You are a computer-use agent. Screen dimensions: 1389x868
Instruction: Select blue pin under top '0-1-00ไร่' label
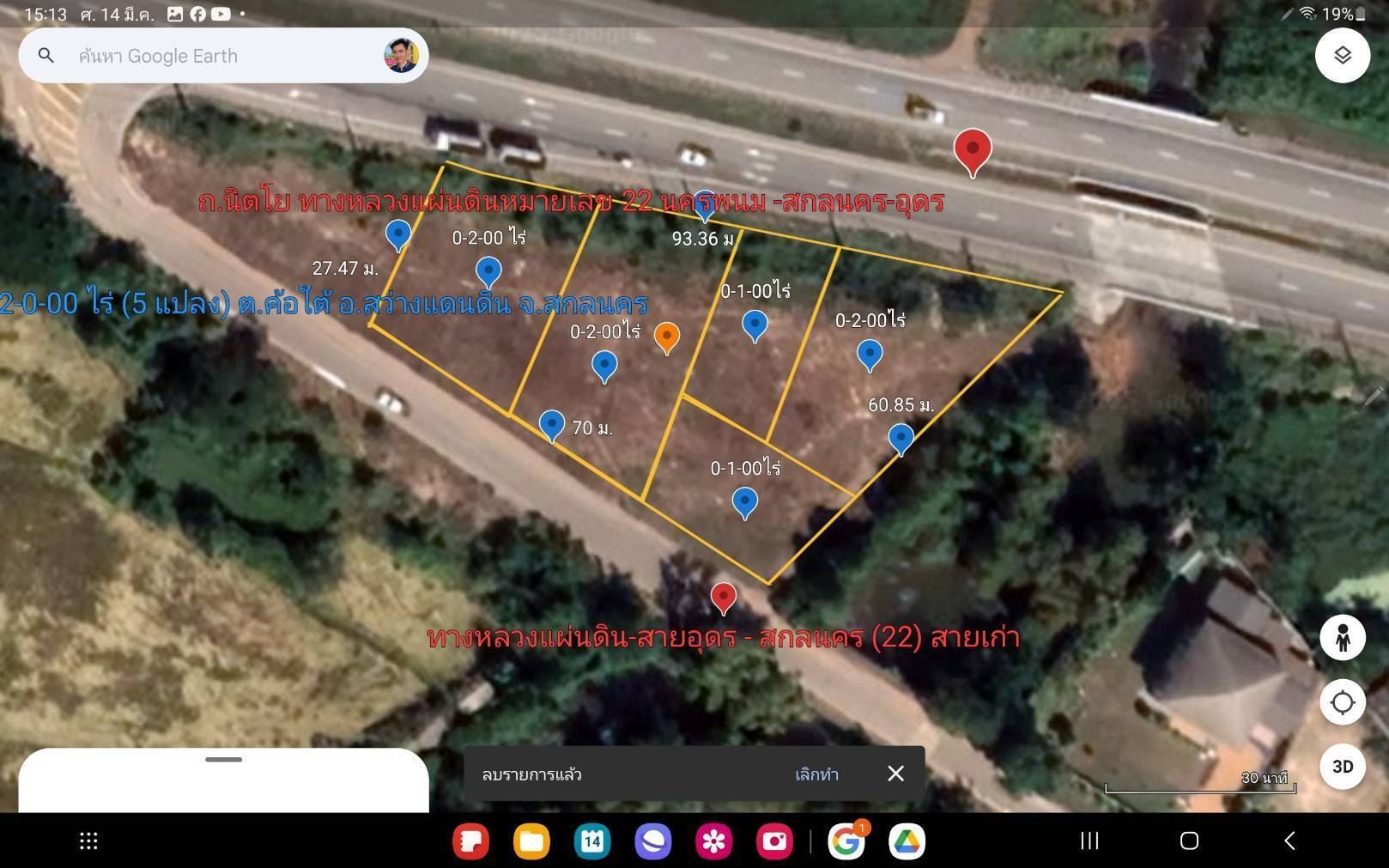(x=755, y=326)
